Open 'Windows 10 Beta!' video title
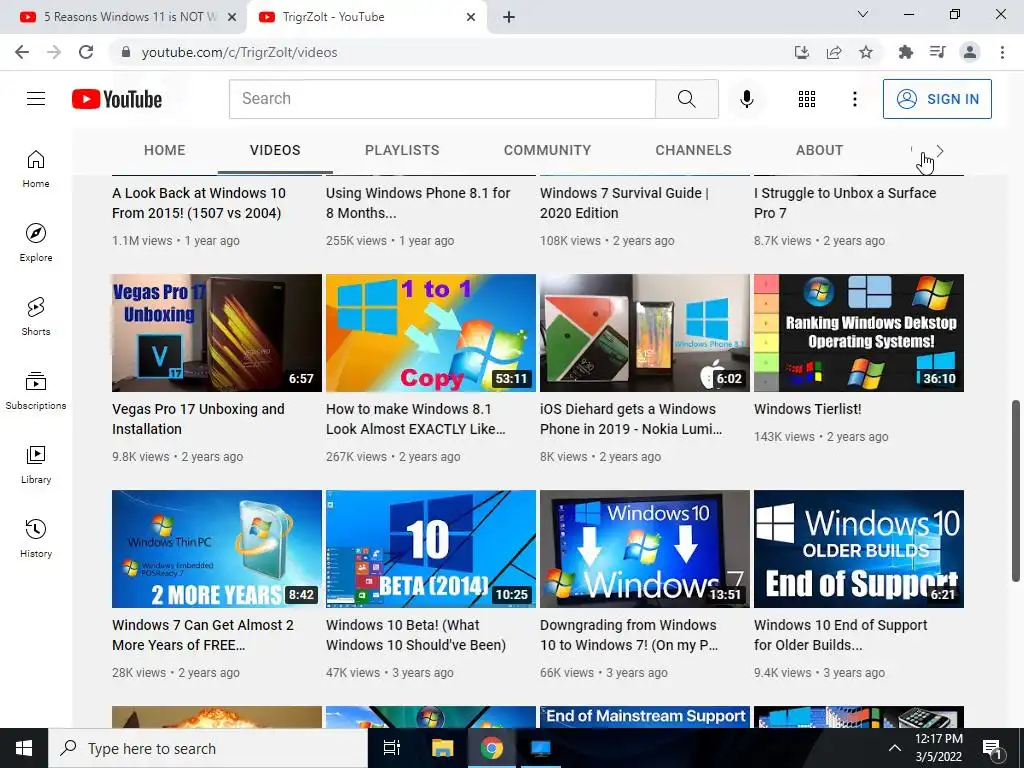The image size is (1024, 768). pyautogui.click(x=416, y=635)
